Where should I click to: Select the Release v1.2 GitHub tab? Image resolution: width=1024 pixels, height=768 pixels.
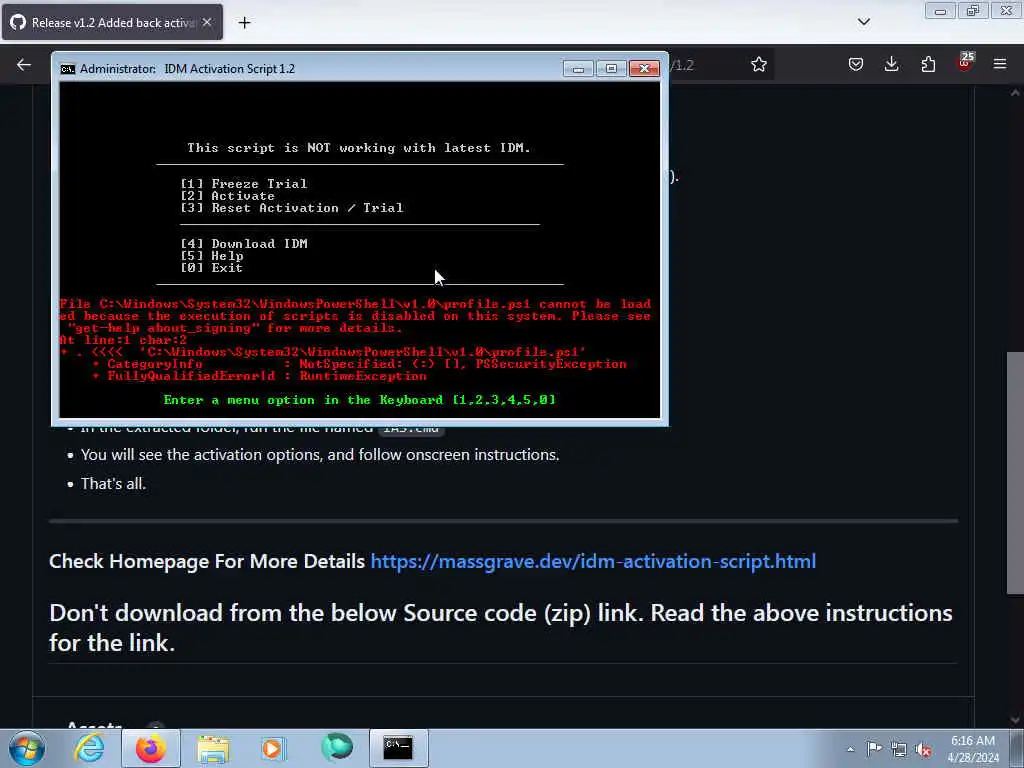[x=112, y=22]
